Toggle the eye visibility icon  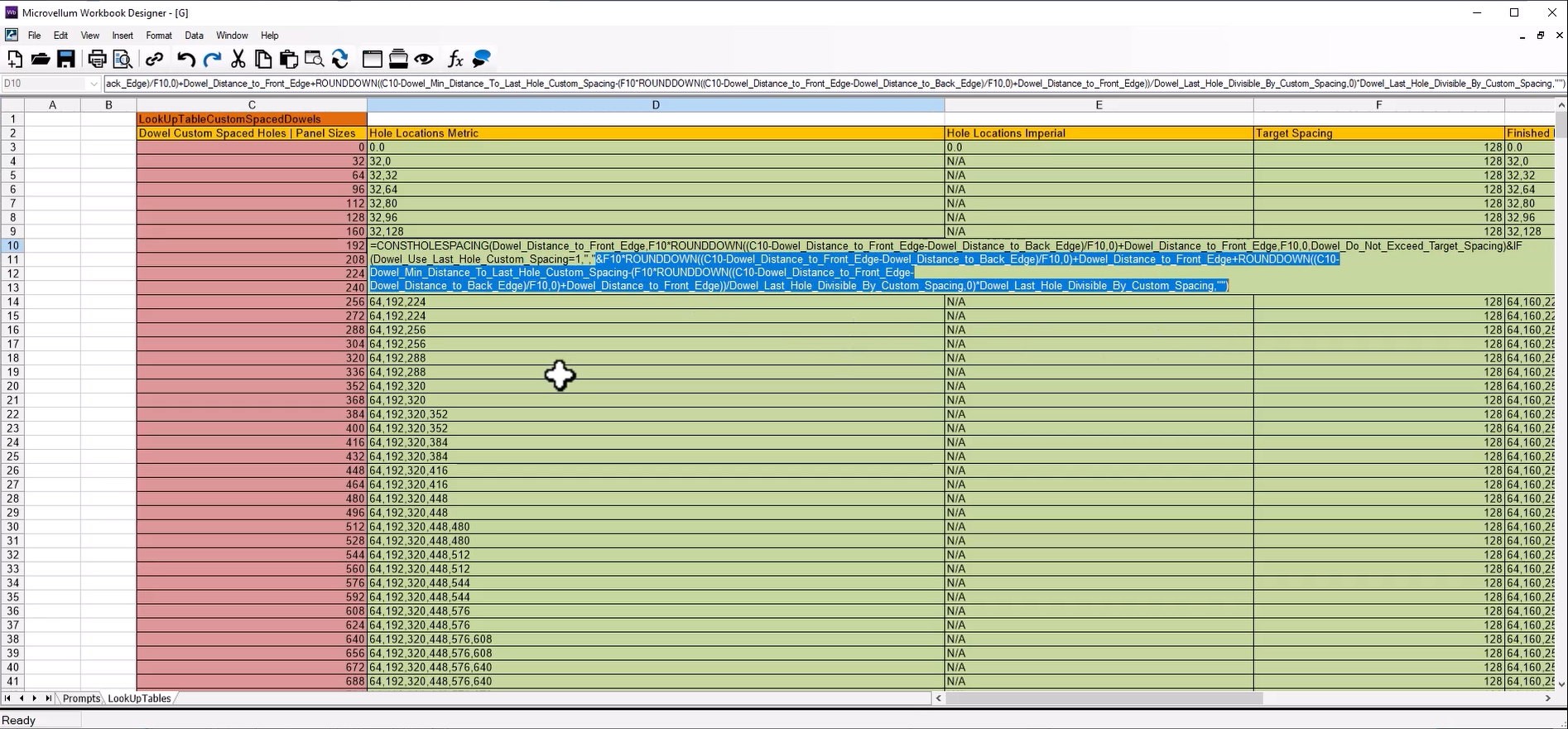(424, 59)
